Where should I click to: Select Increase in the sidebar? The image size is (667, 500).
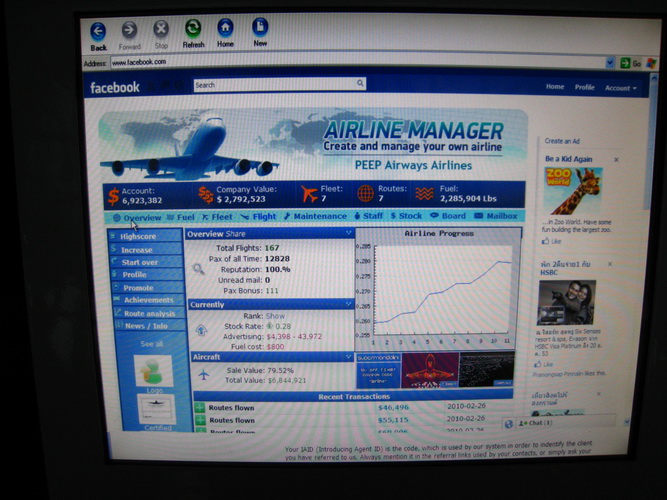pos(145,250)
